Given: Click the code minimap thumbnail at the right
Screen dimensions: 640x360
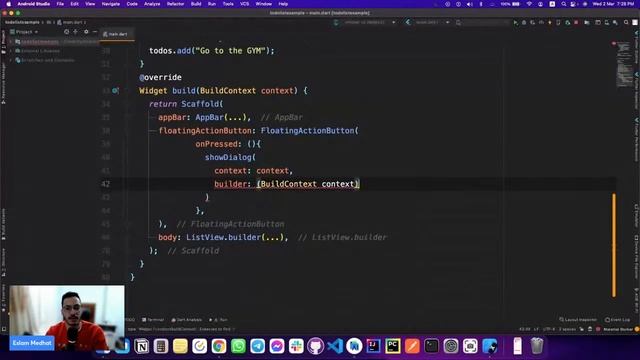Looking at the screenshot, I should pos(624,64).
